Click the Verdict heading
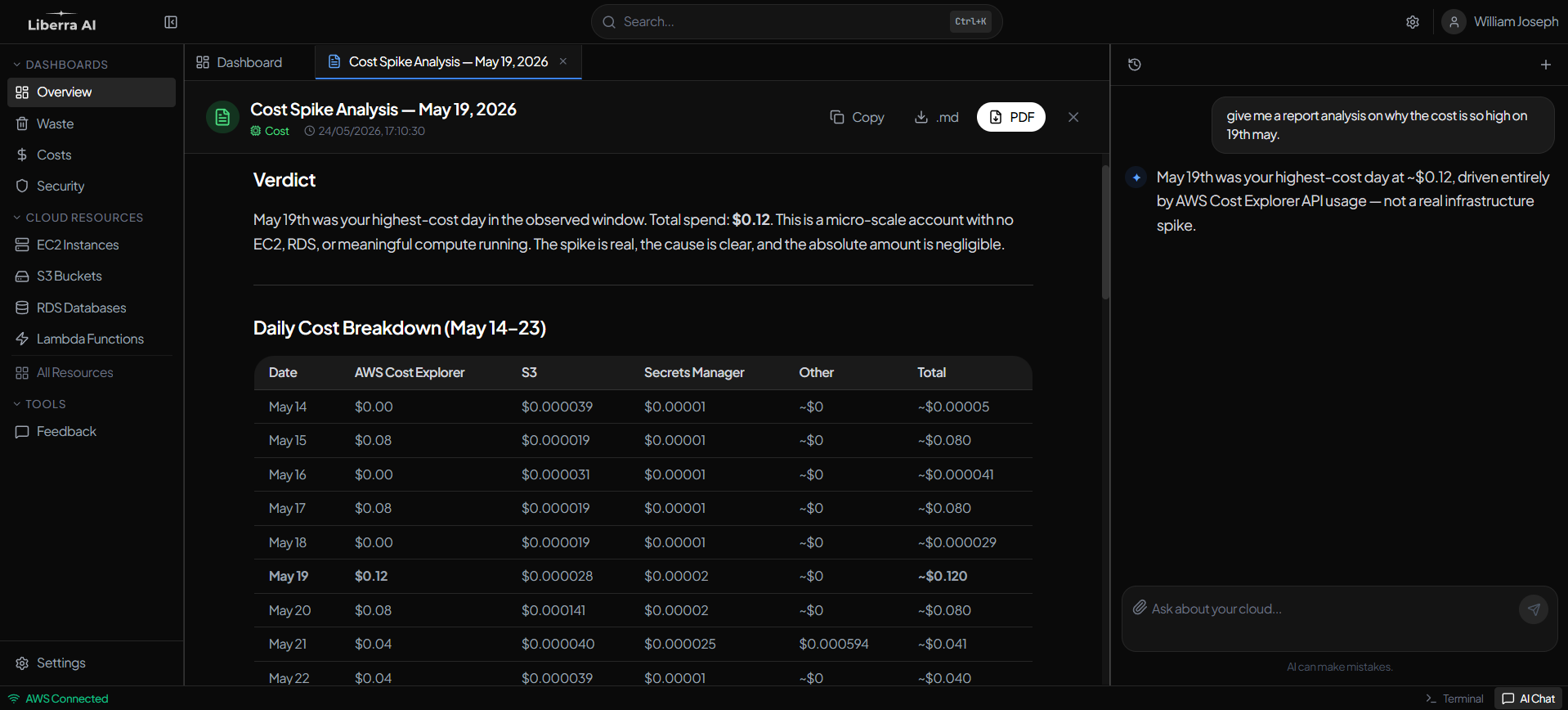Screen dimensions: 1568x710 pos(284,180)
